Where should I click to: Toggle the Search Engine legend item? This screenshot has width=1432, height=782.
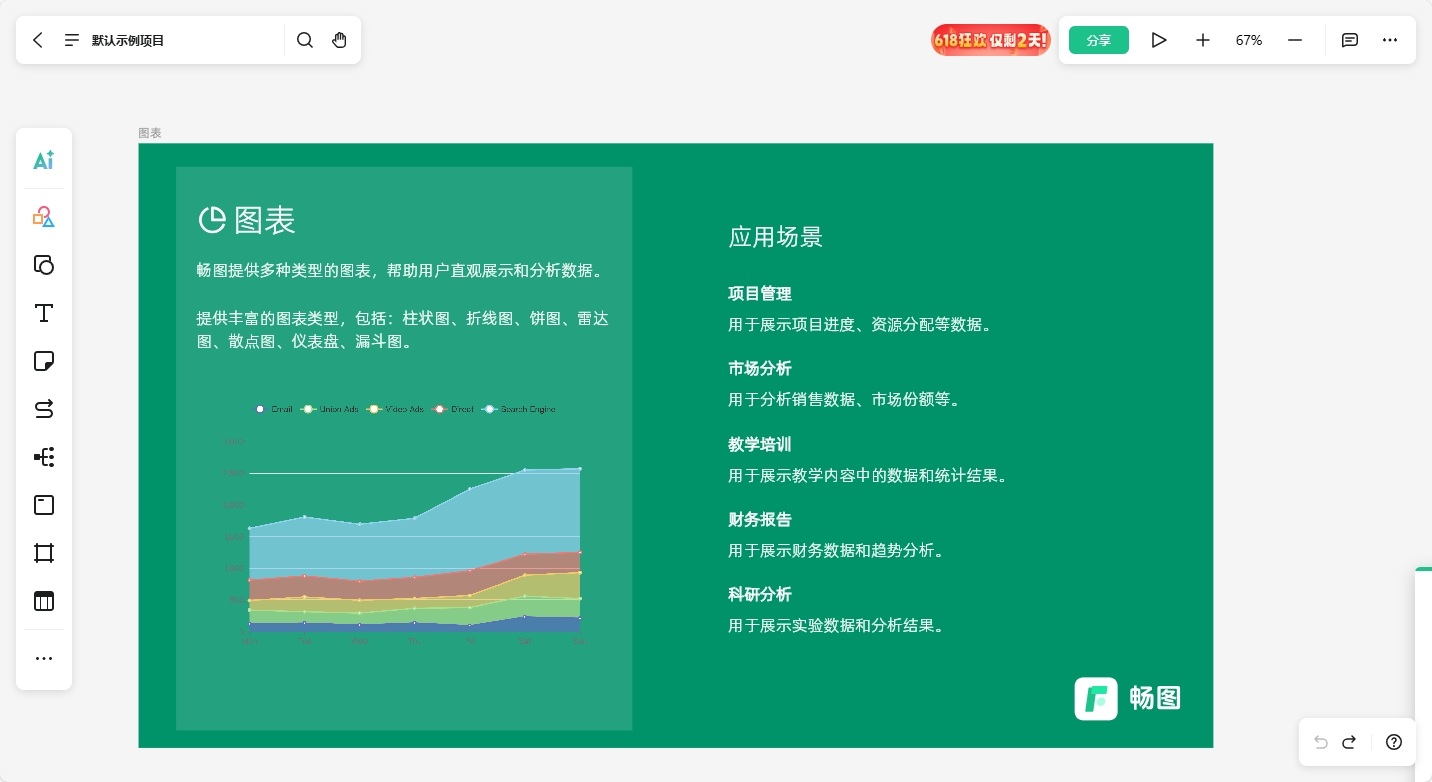coord(519,409)
